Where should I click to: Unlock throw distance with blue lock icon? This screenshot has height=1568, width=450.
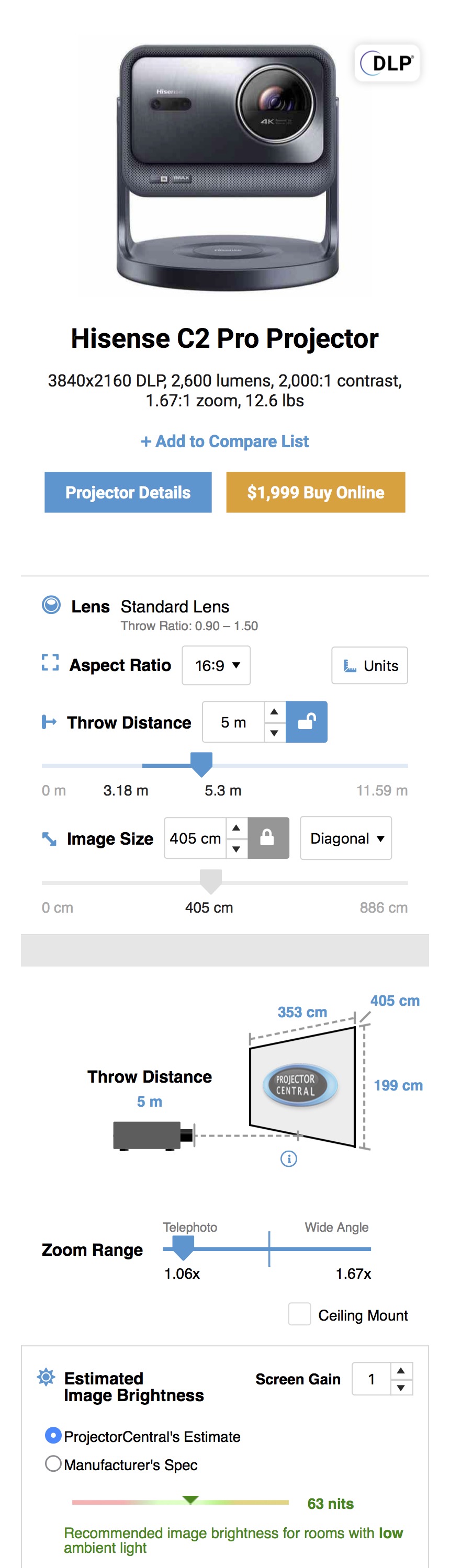tap(306, 721)
